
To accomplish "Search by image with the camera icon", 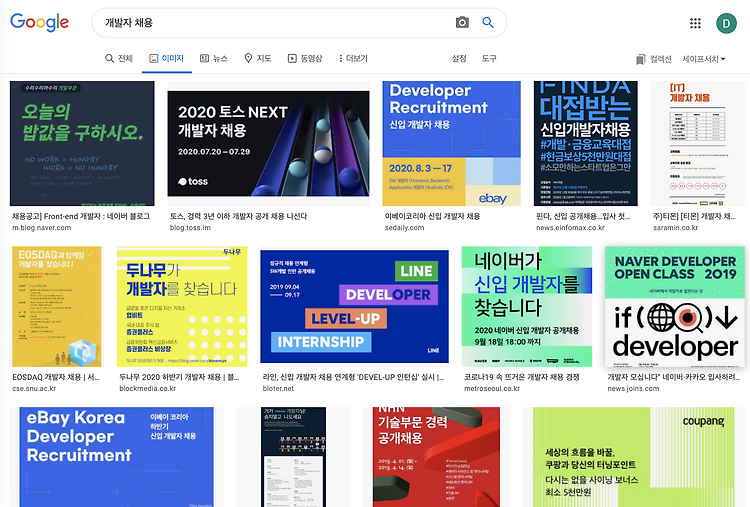I will pos(462,22).
